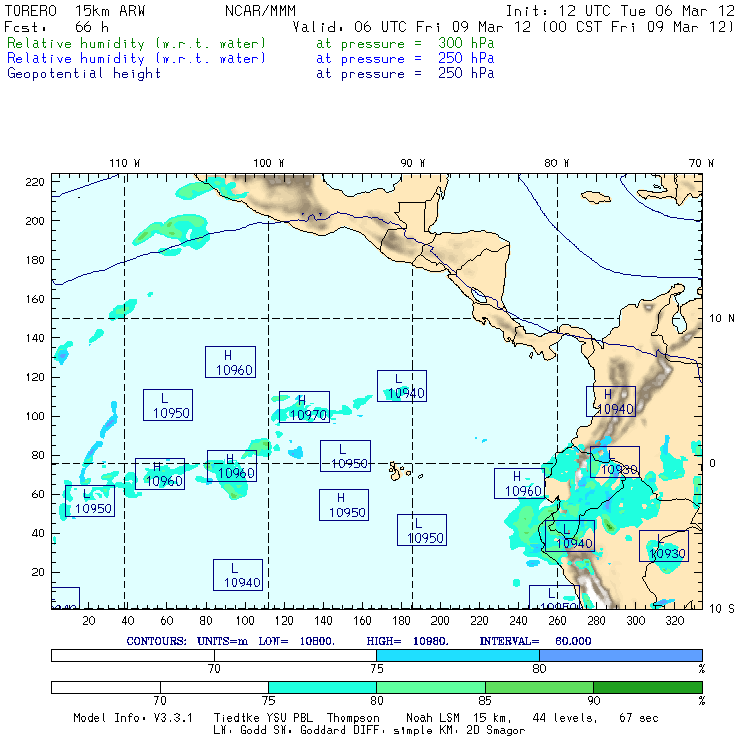Click the medium green 85–90% segment of the lower colour bar

tap(539, 687)
